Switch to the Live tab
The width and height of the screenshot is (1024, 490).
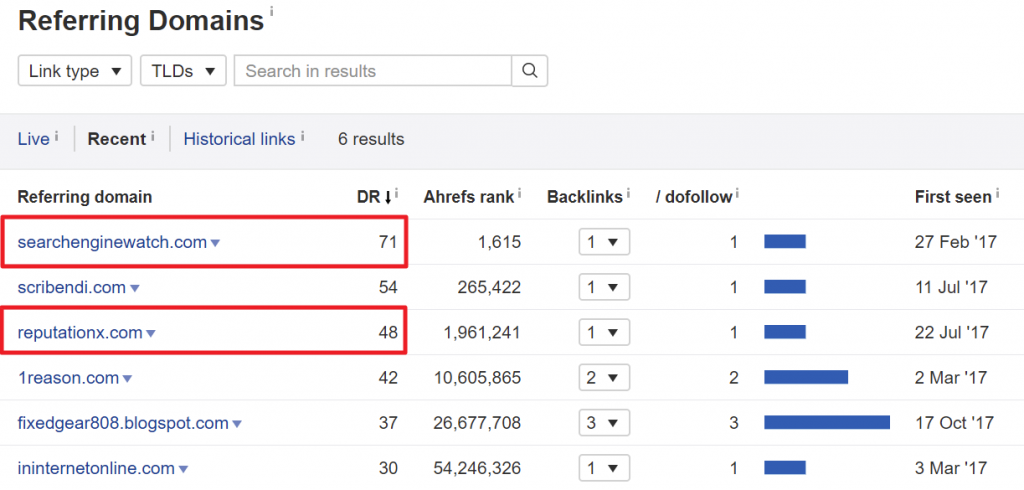(33, 139)
